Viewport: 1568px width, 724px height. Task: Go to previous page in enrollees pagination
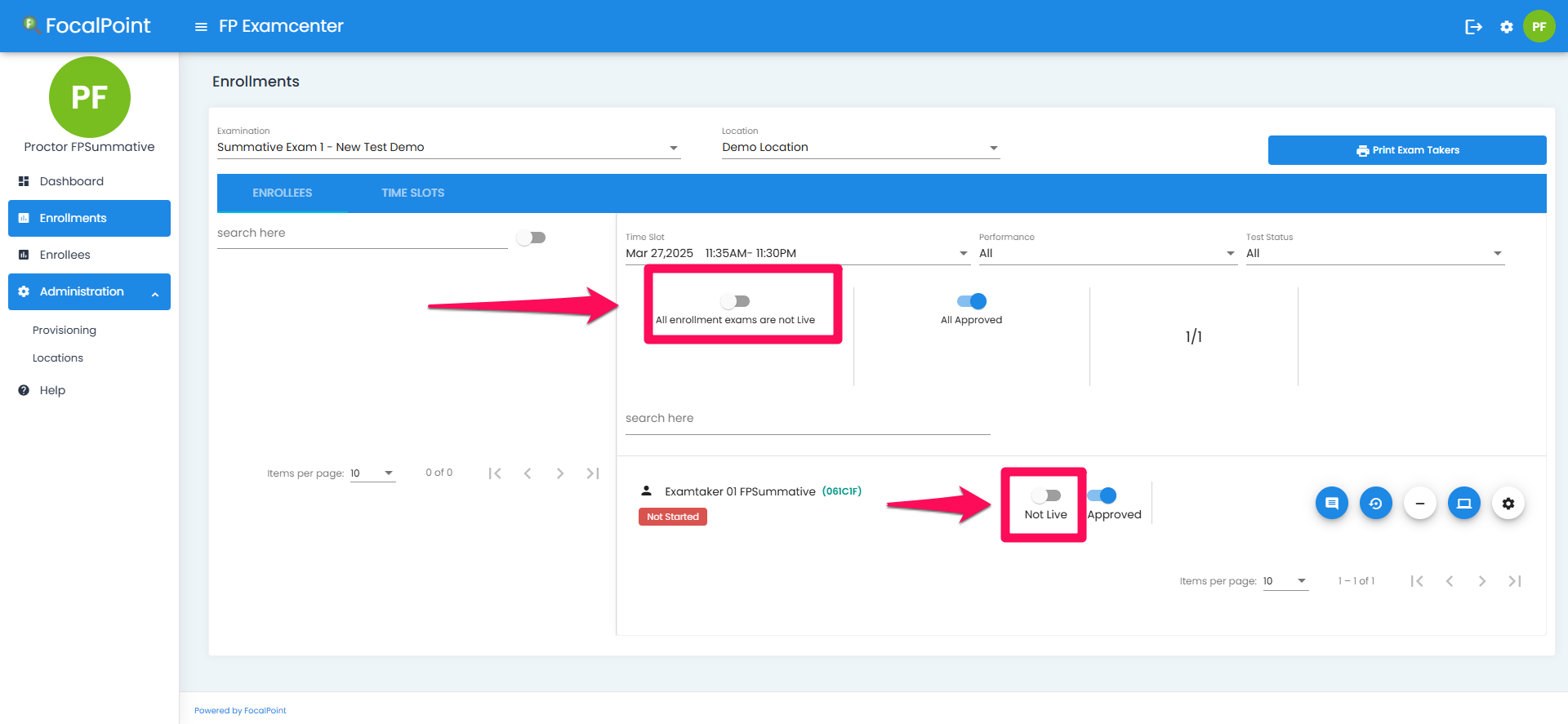click(528, 473)
